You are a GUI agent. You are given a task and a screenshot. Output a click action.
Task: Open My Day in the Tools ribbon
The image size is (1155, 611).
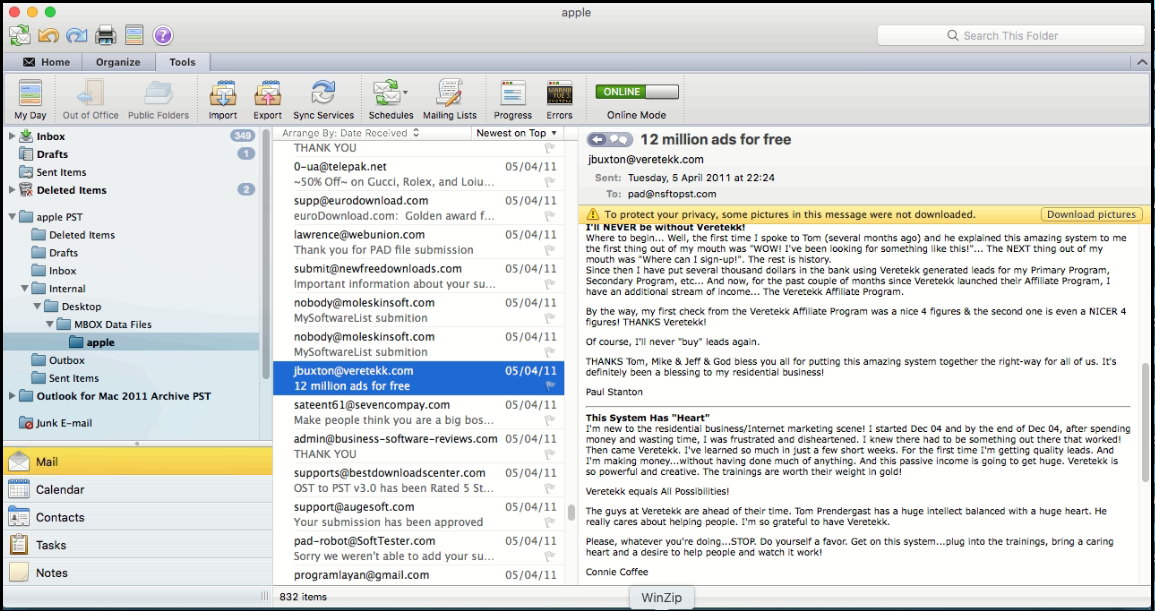click(30, 99)
